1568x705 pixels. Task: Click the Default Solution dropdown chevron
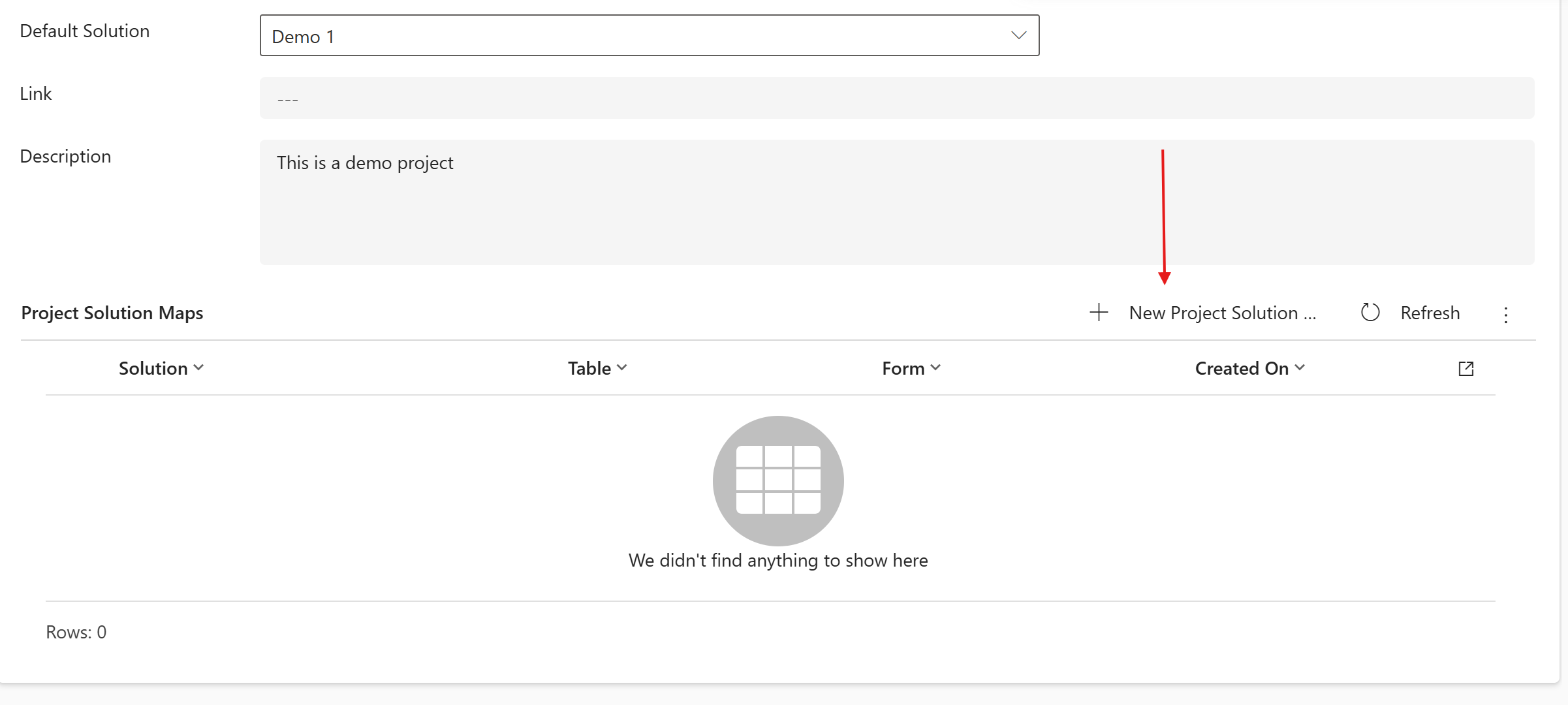point(1018,36)
